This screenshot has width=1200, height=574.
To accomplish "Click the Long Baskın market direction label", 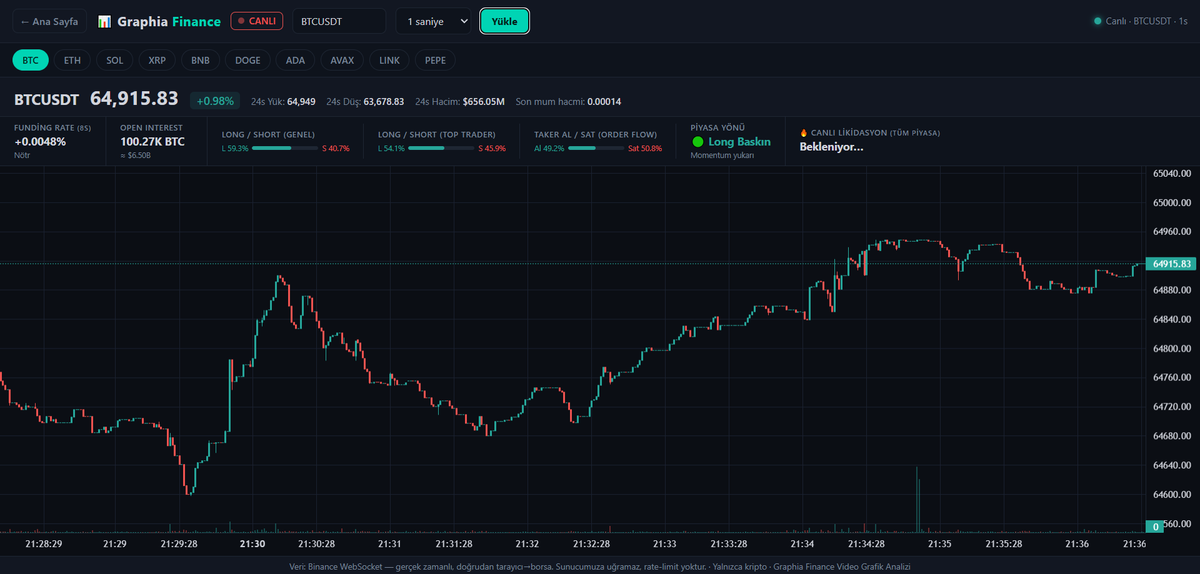I will tap(739, 142).
